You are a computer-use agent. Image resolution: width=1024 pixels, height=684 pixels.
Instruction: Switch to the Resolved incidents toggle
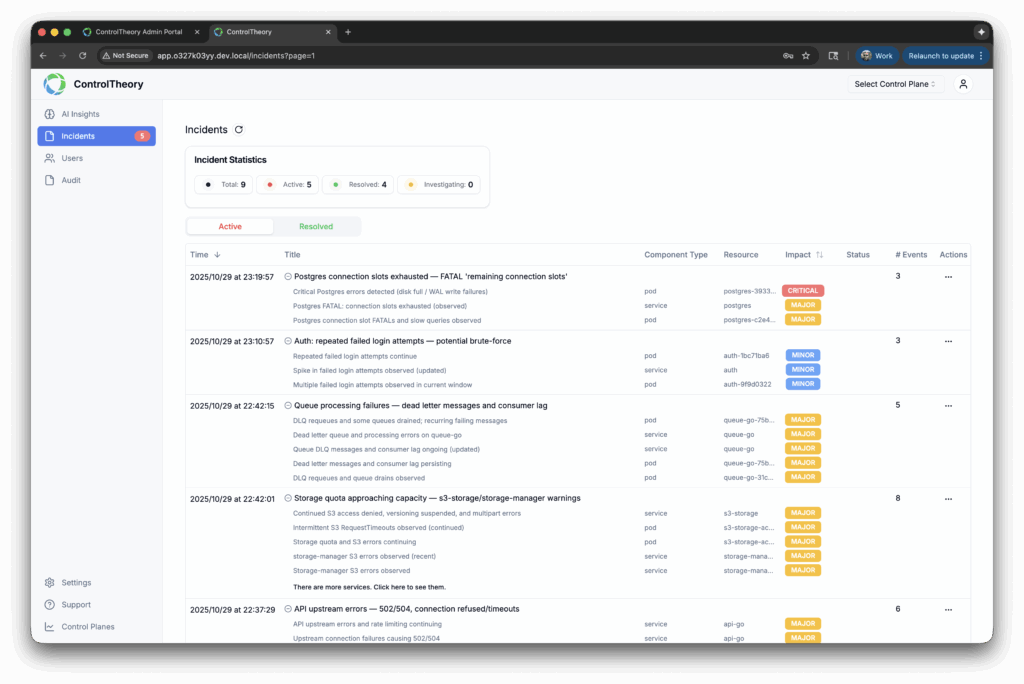point(316,227)
